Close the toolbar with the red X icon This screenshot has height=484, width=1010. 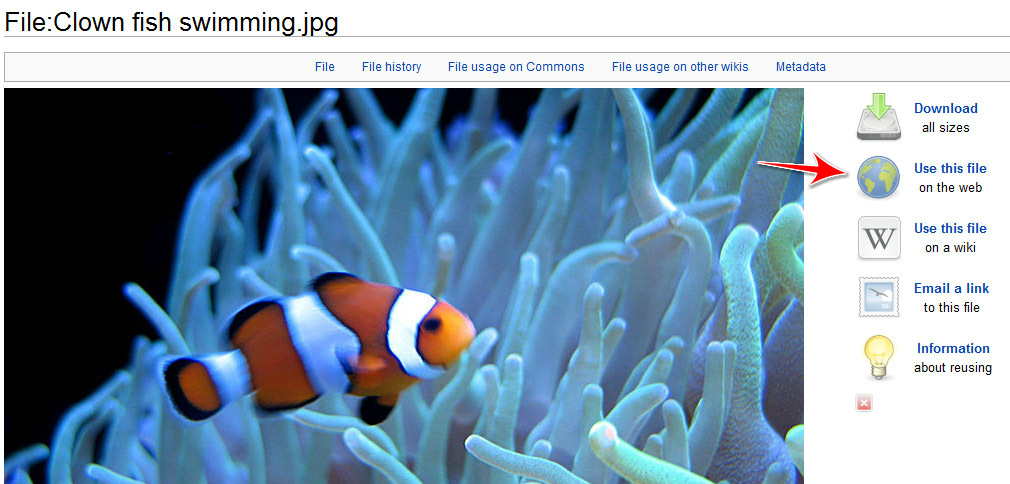(x=864, y=403)
